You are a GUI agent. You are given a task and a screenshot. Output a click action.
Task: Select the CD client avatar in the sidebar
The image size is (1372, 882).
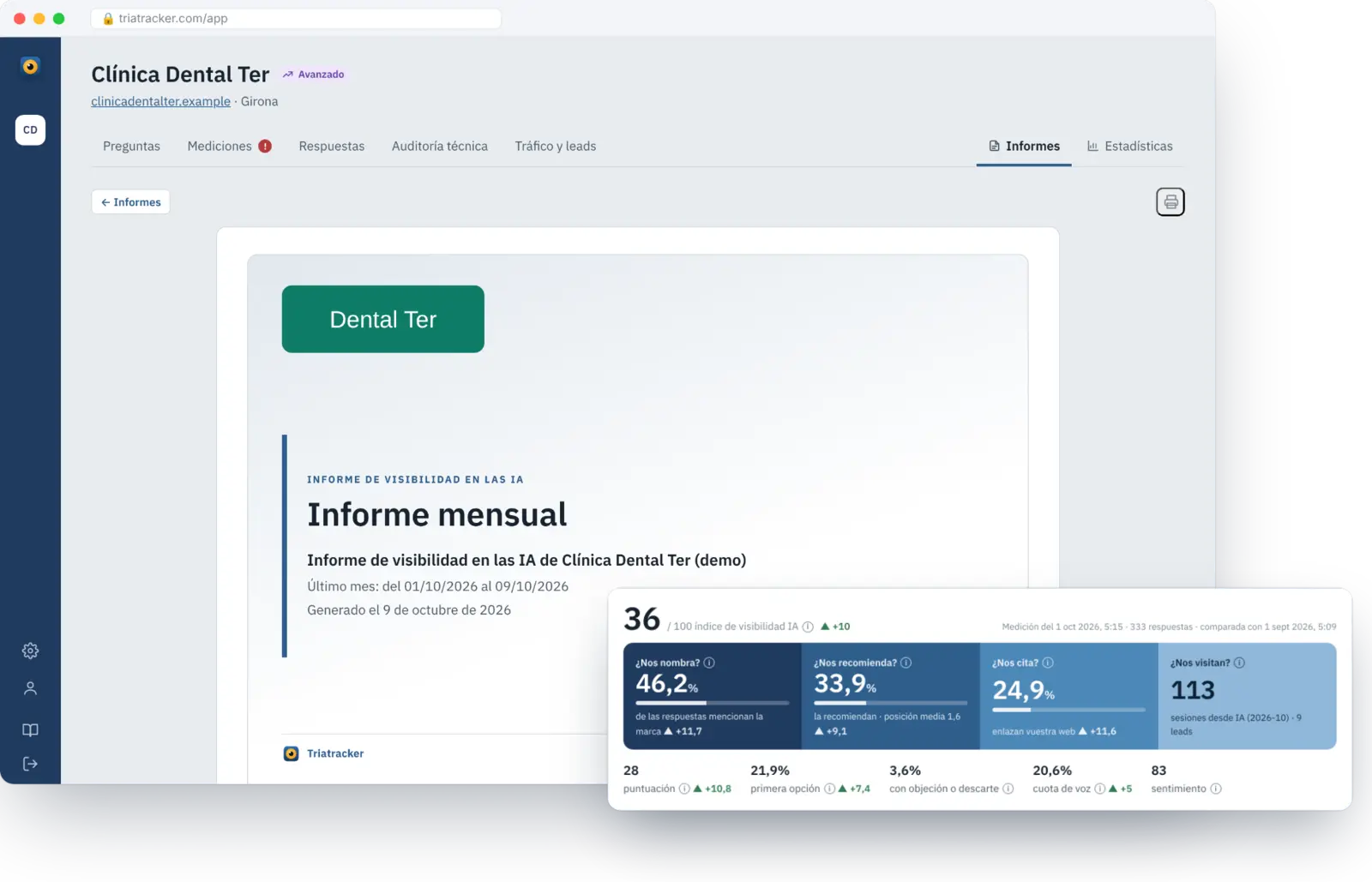pyautogui.click(x=30, y=129)
